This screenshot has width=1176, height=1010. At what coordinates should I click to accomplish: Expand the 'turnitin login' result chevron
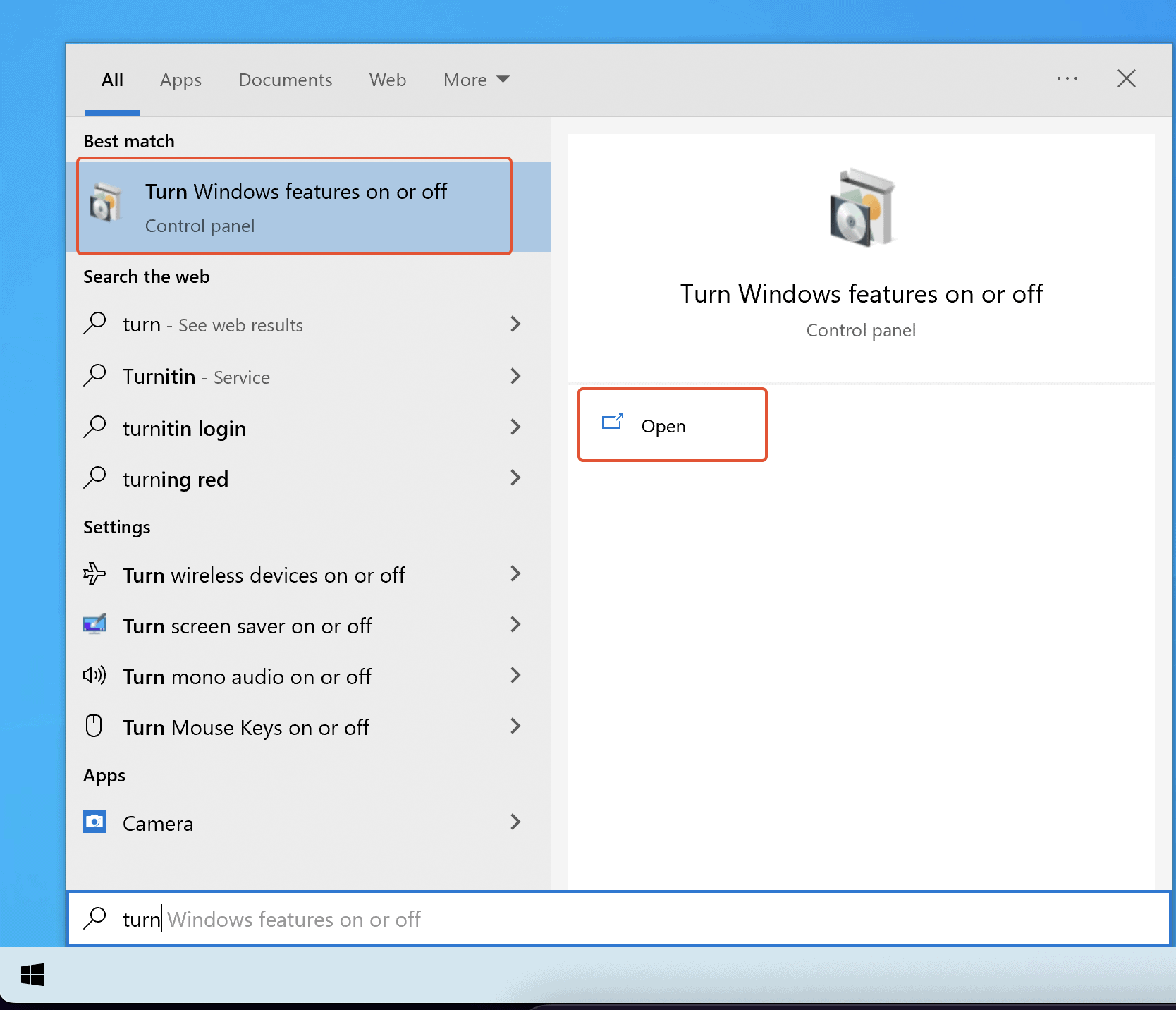[x=515, y=427]
